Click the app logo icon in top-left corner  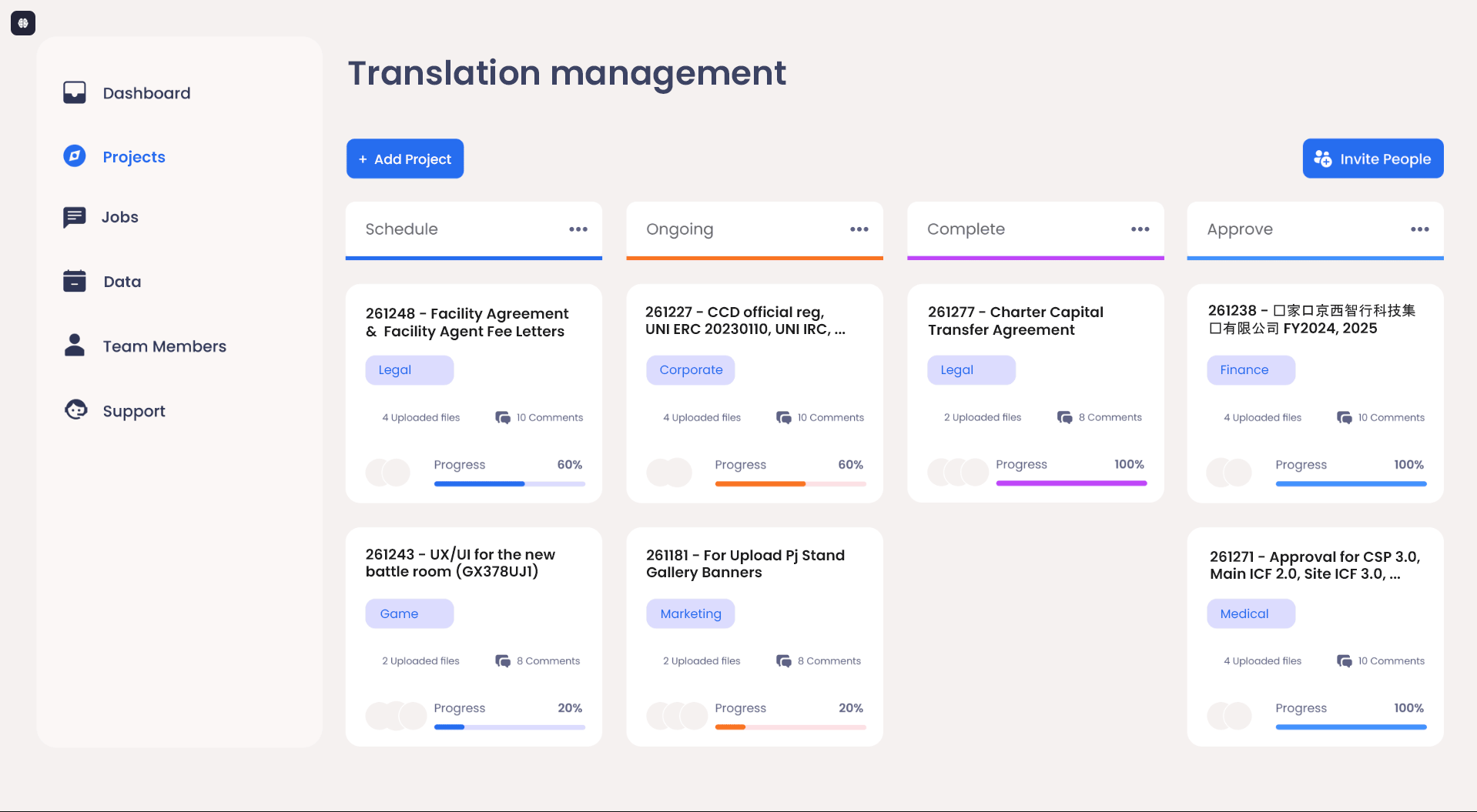coord(23,23)
